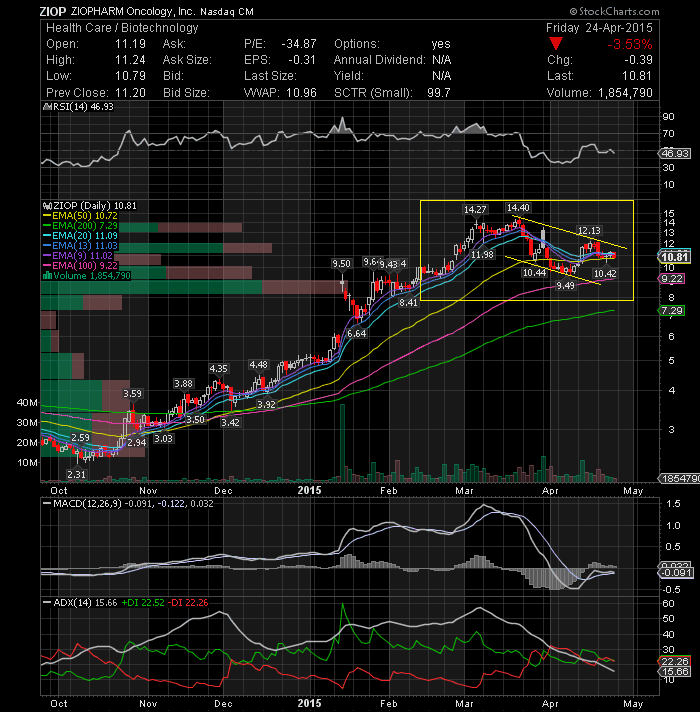Click the ZIOPHARM Oncology, Inc. company name

coord(133,11)
